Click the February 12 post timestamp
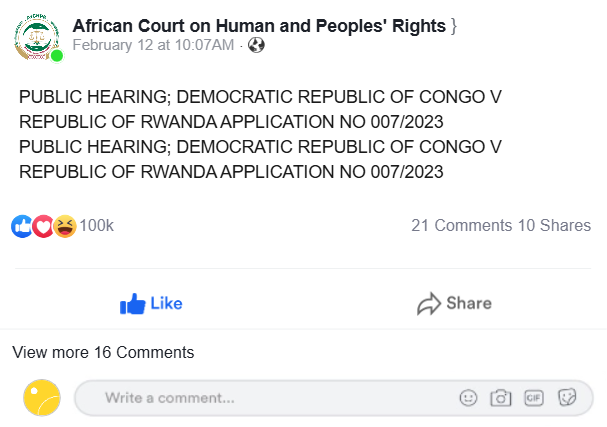Screen dimensions: 607x427 click(153, 45)
